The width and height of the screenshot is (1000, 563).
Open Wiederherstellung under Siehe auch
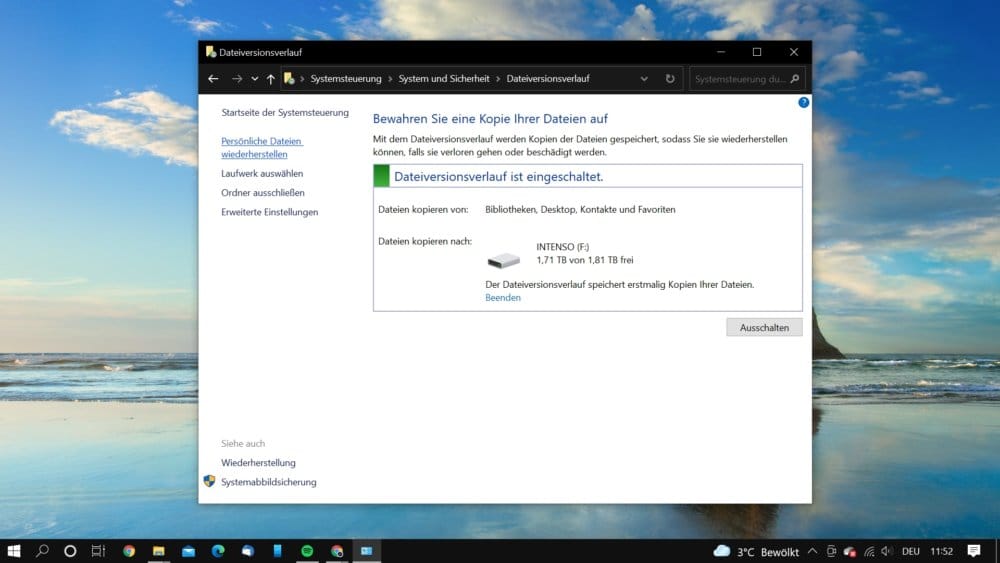click(258, 463)
